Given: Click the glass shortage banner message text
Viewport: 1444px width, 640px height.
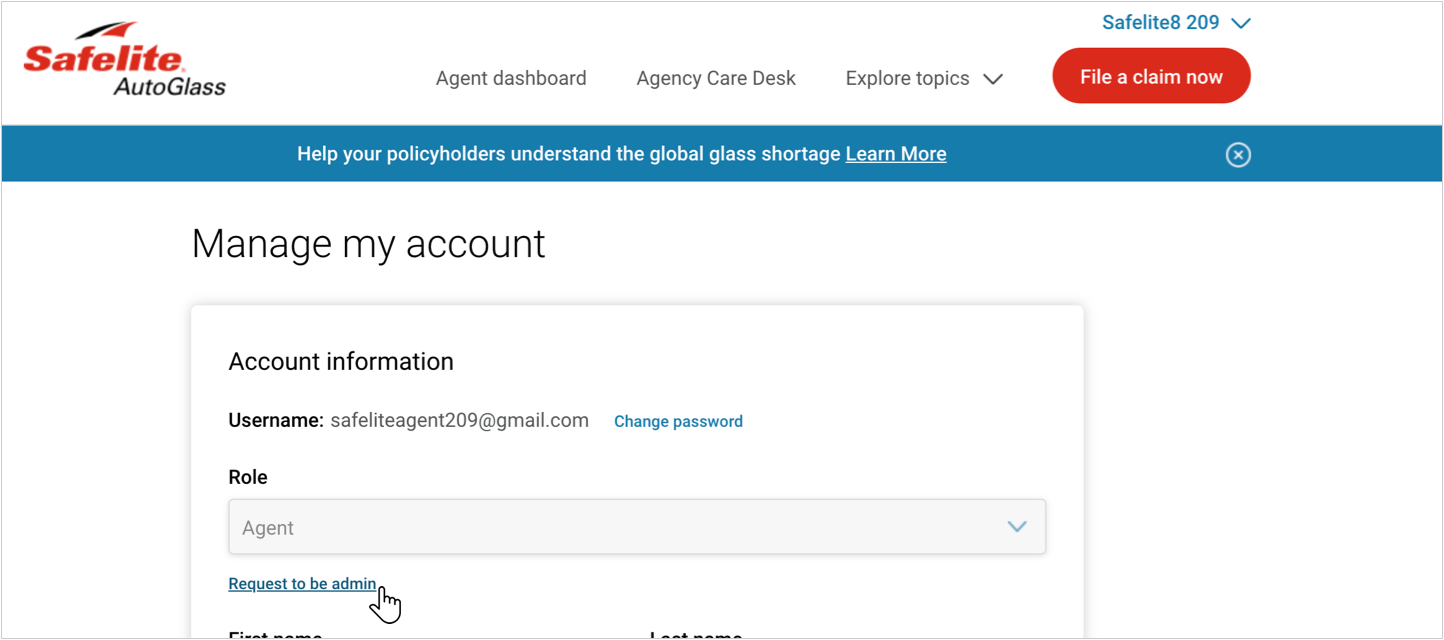Looking at the screenshot, I should [570, 154].
